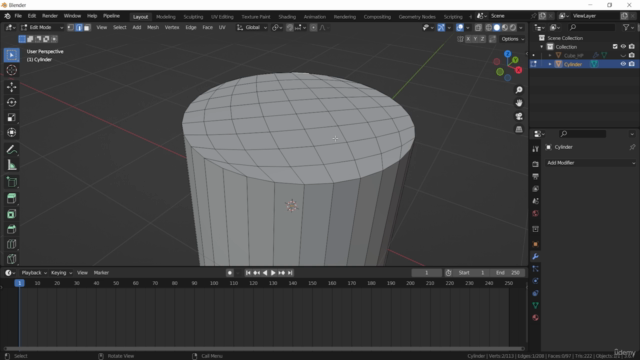
Task: Choose the Bevel tool
Action: tap(11, 229)
